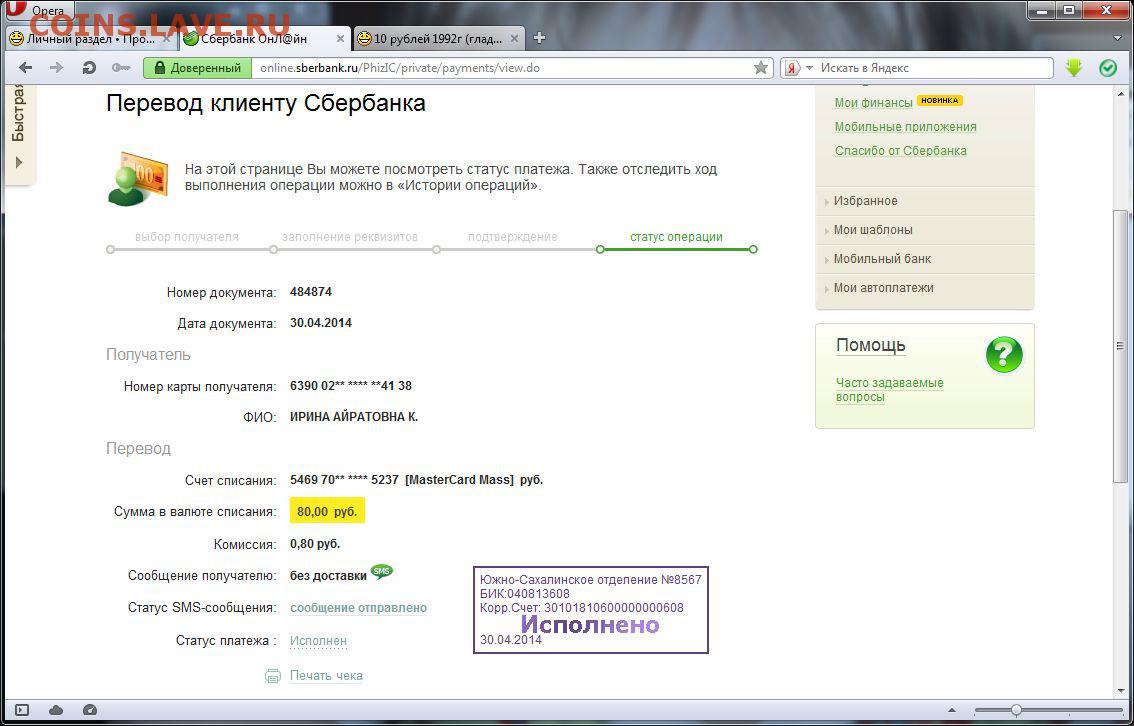Image resolution: width=1134 pixels, height=726 pixels.
Task: Maximize the Opera window
Action: pos(1067,10)
